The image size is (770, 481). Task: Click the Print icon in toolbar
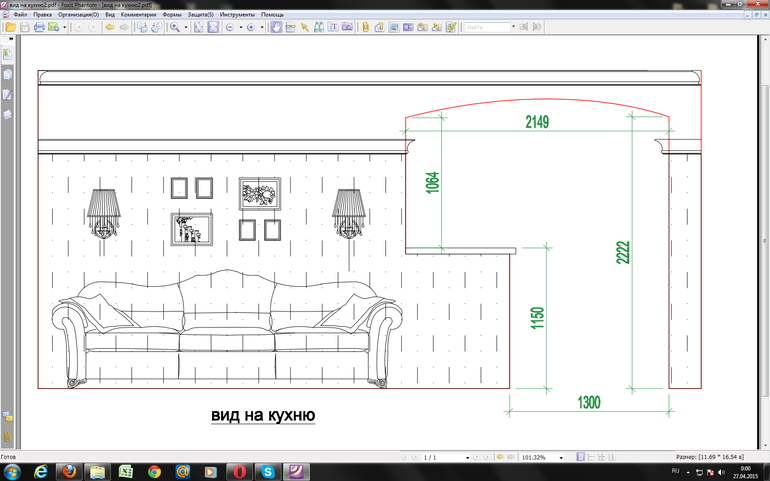[x=39, y=28]
